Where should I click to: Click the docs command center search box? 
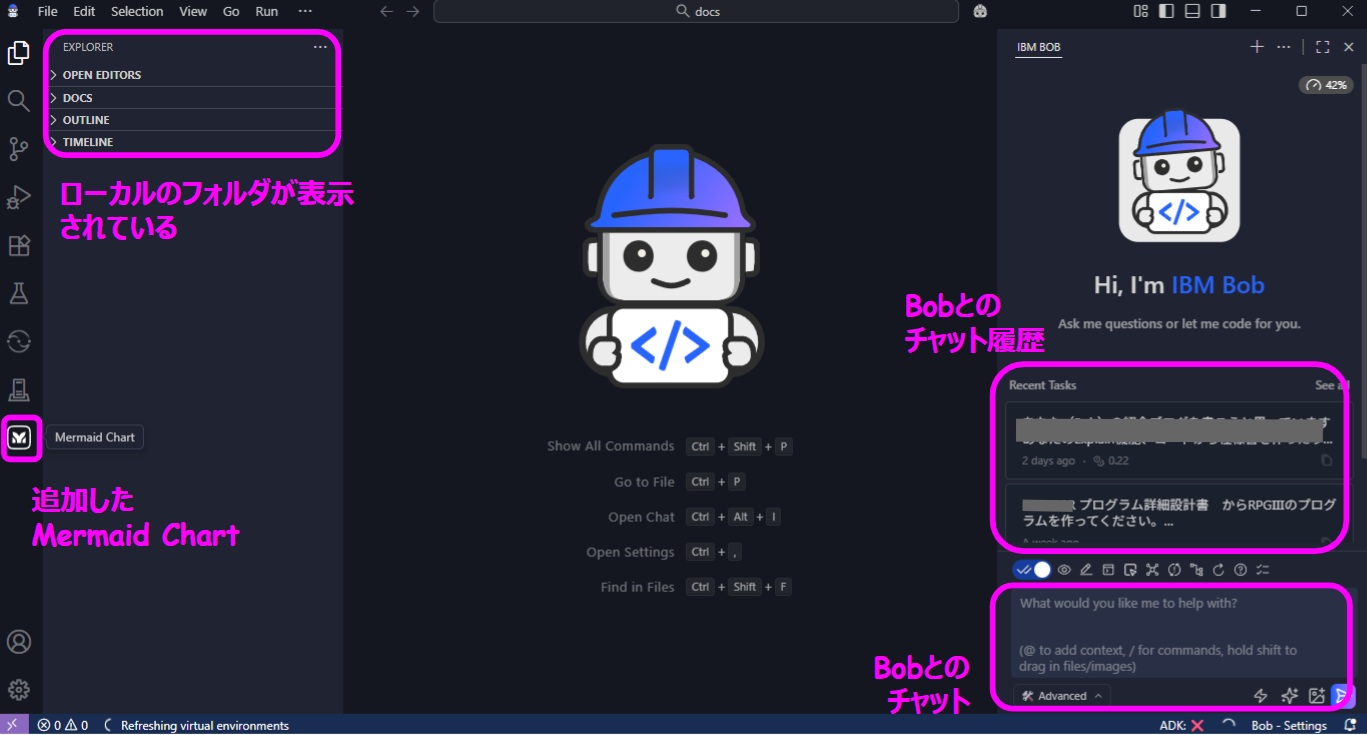pos(696,11)
